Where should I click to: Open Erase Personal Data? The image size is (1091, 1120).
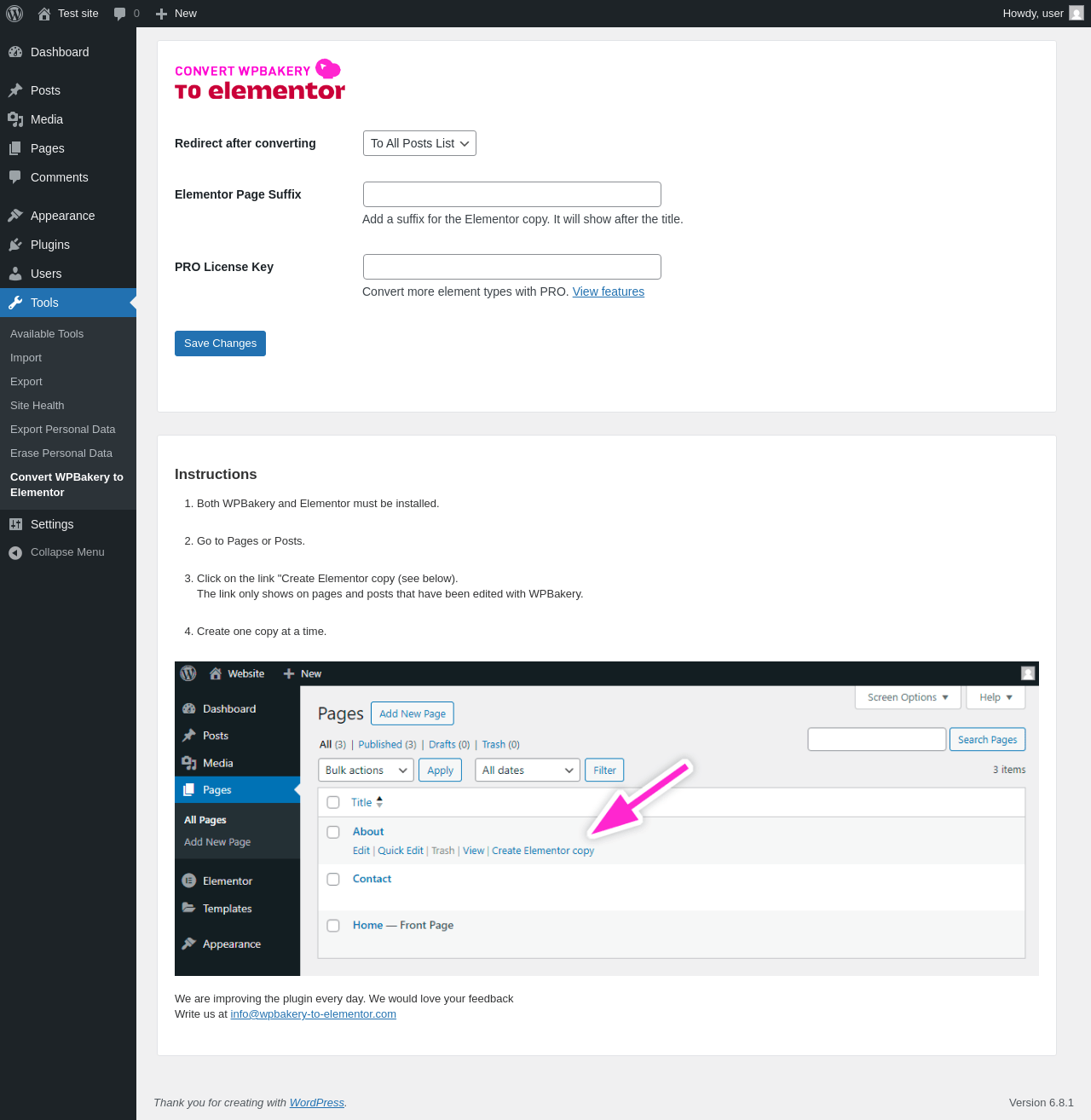click(x=61, y=453)
